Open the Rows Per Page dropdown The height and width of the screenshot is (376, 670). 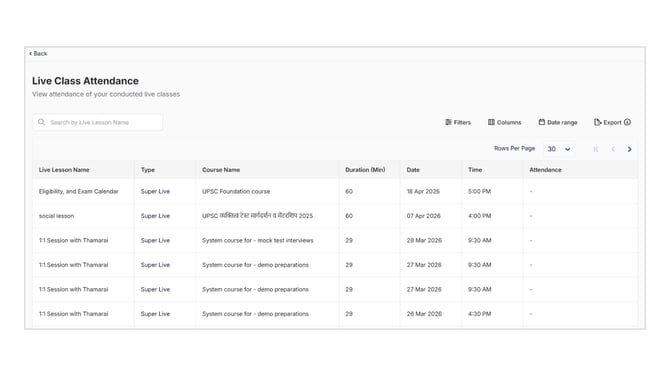click(x=559, y=149)
